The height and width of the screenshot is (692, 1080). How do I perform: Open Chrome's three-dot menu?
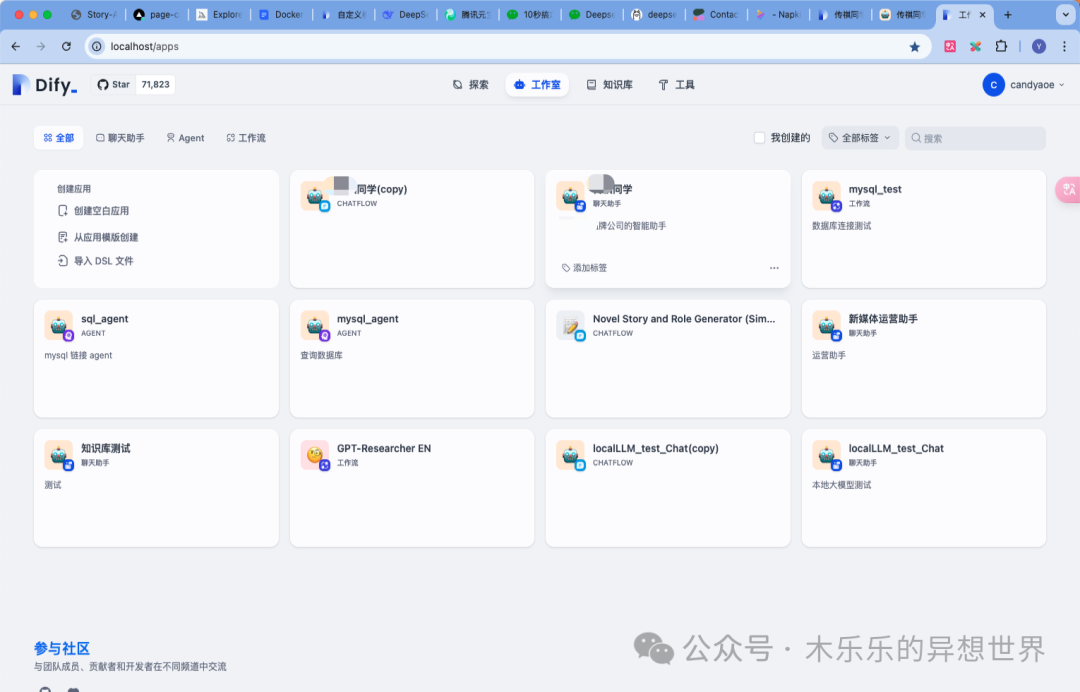1064,46
